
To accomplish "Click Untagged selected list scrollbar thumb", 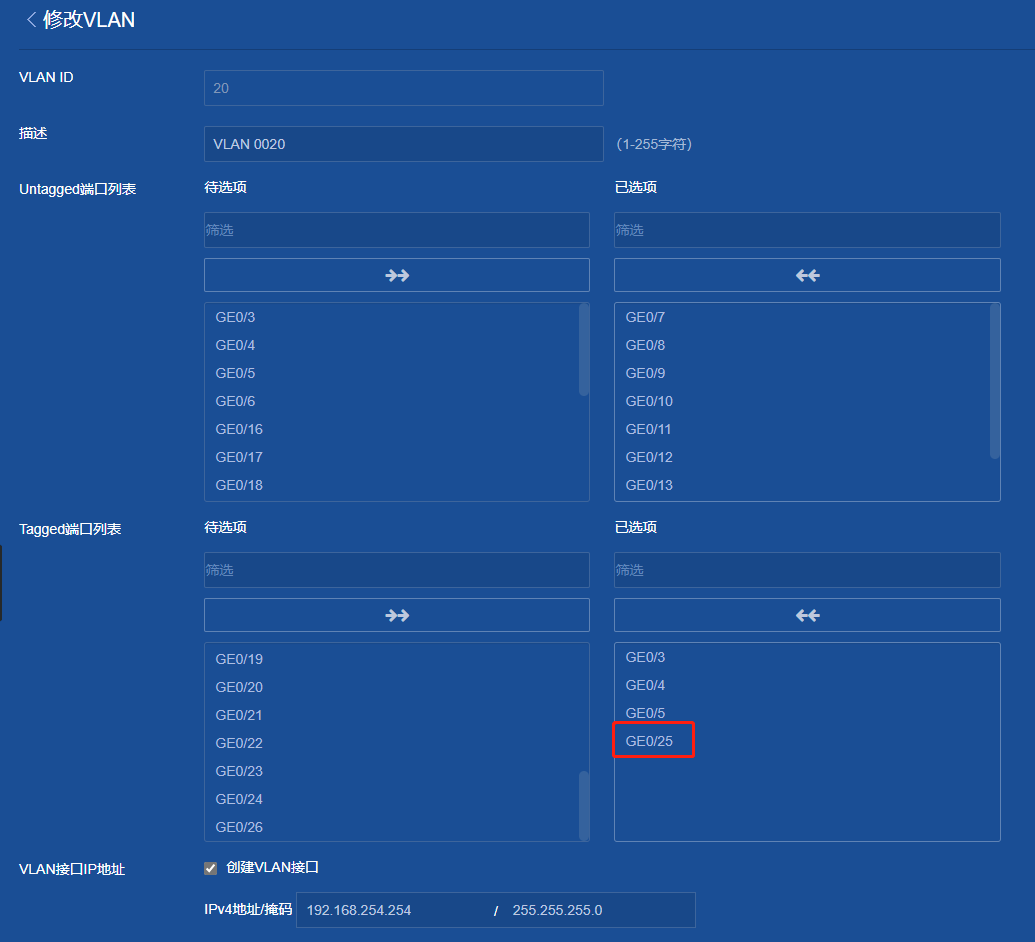I will coord(995,381).
